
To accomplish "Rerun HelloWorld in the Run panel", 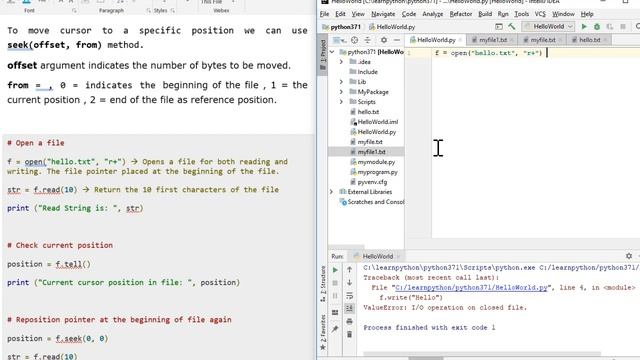I will (x=335, y=270).
